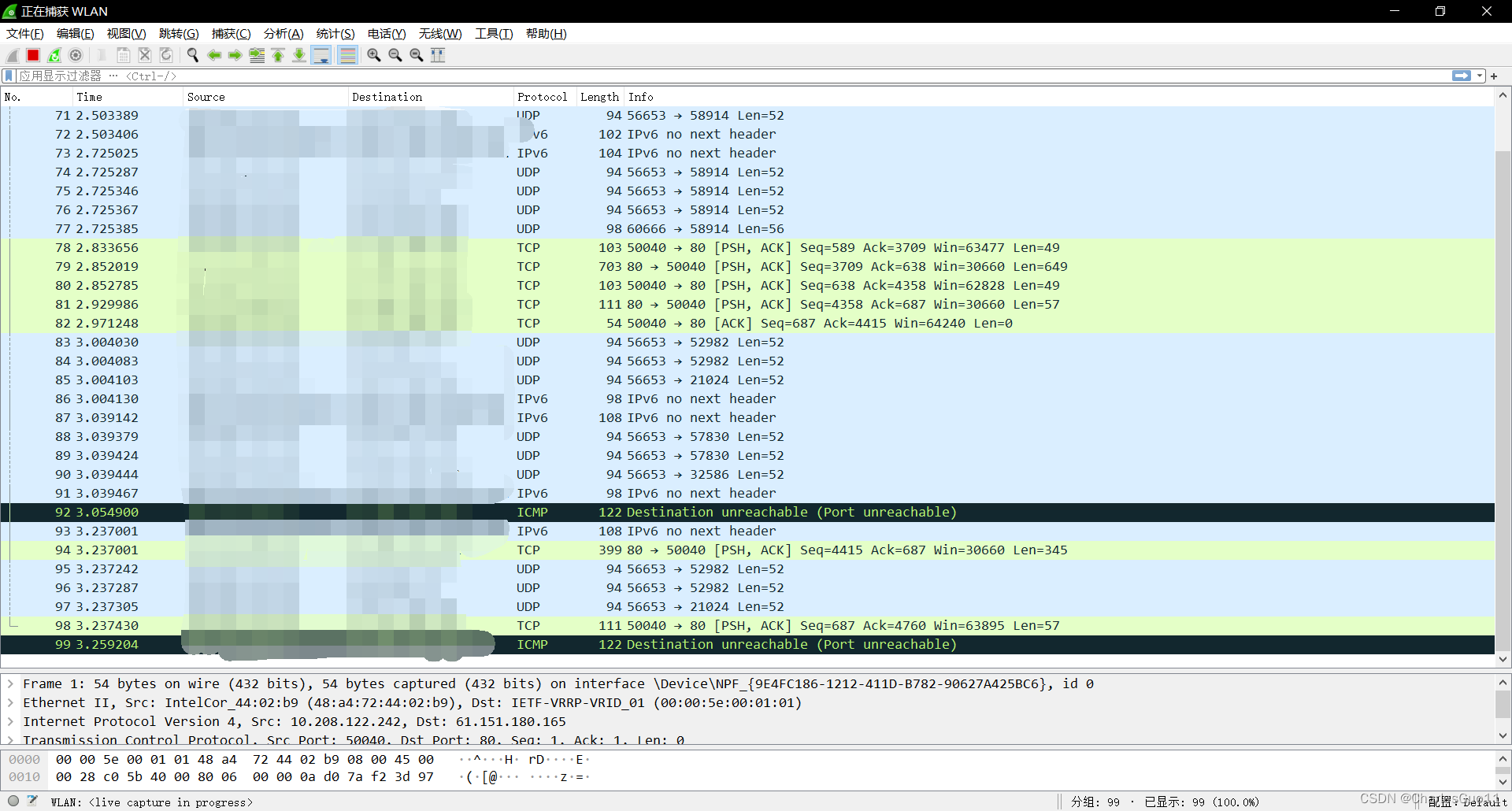Select packet 77 UDP 60666 → 58914 row
1512x811 pixels.
click(747, 228)
